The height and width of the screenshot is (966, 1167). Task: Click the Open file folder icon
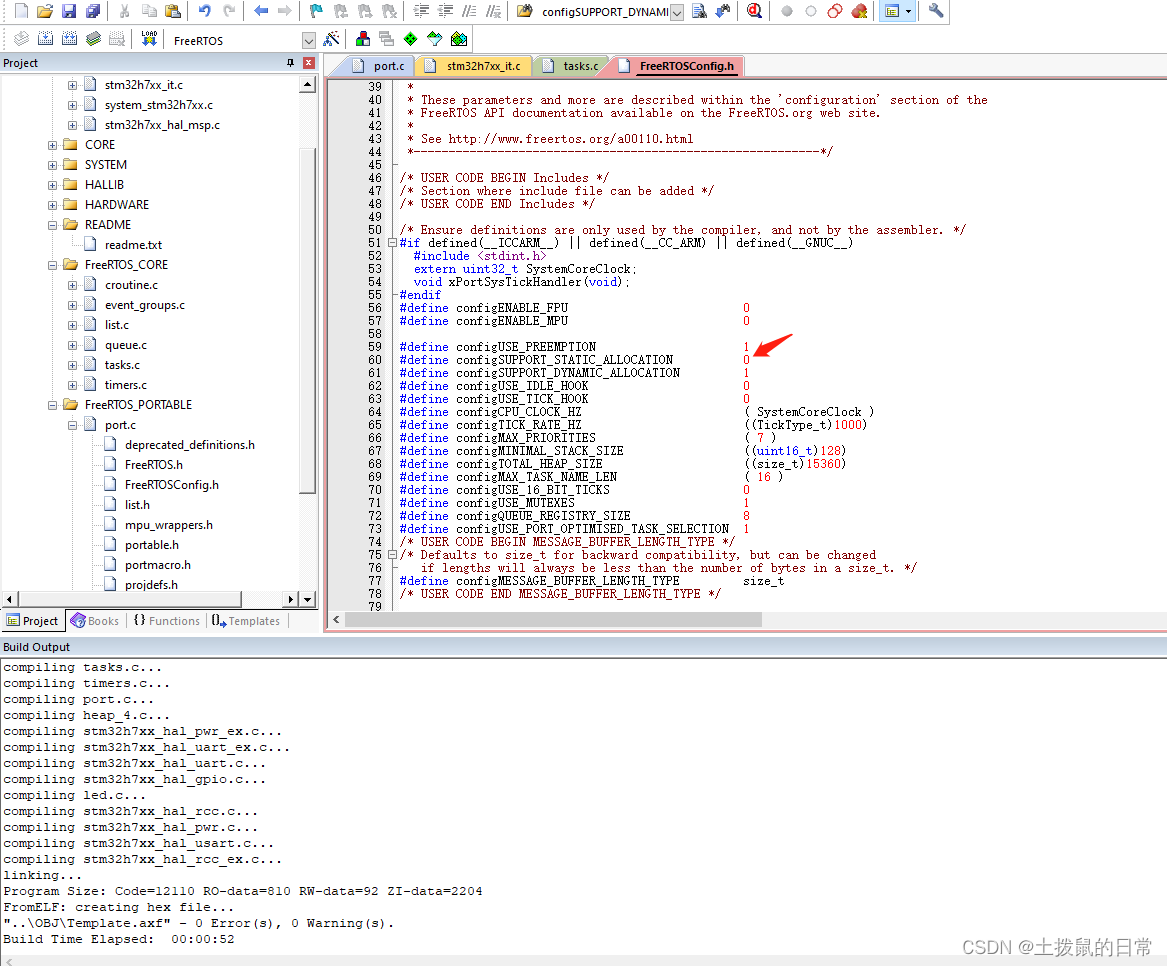click(45, 11)
